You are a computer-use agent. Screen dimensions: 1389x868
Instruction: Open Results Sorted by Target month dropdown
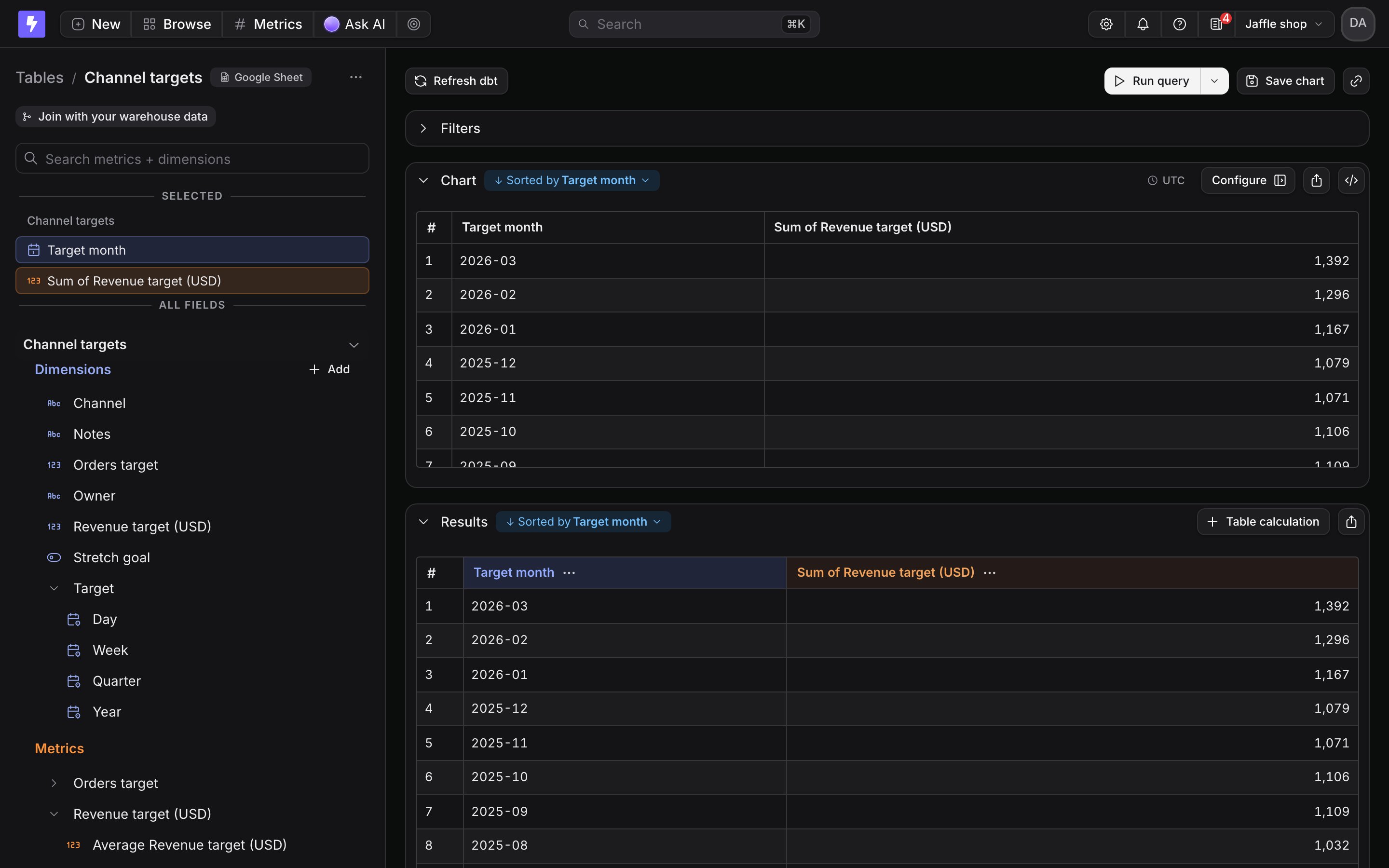583,522
